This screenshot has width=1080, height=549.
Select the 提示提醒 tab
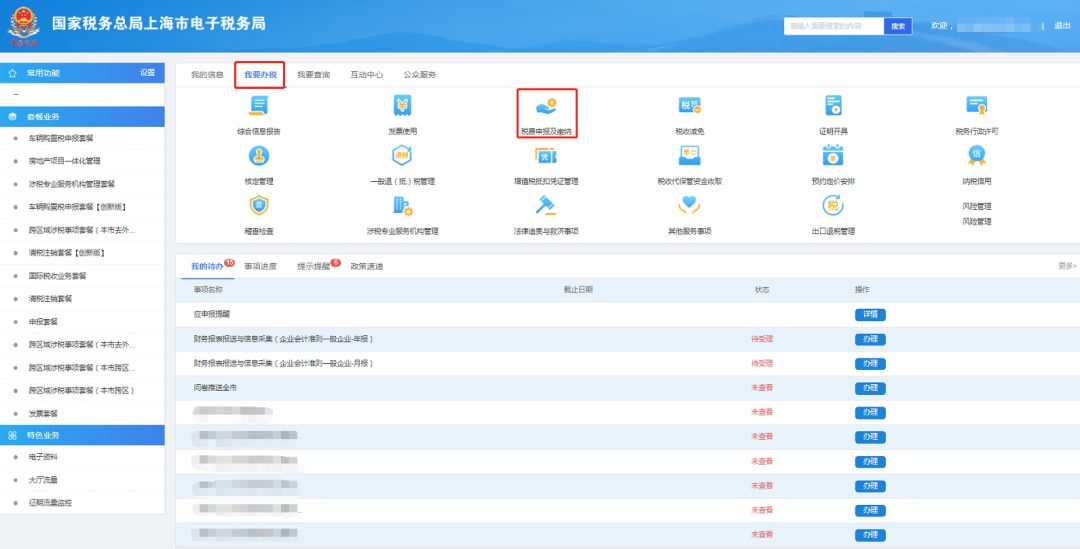click(313, 266)
